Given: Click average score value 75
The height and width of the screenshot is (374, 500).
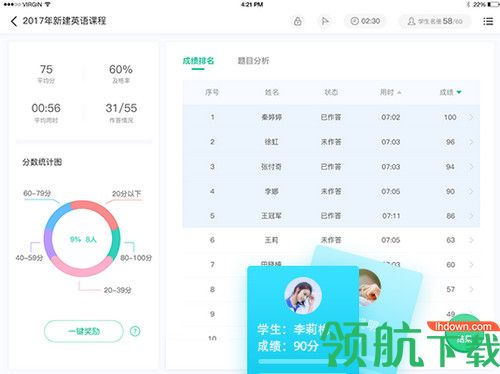Looking at the screenshot, I should (46, 69).
